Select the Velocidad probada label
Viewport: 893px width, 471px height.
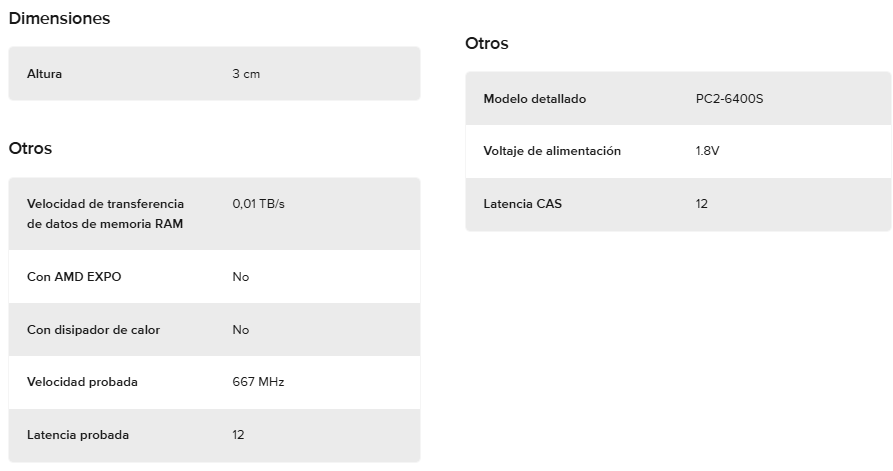click(82, 382)
